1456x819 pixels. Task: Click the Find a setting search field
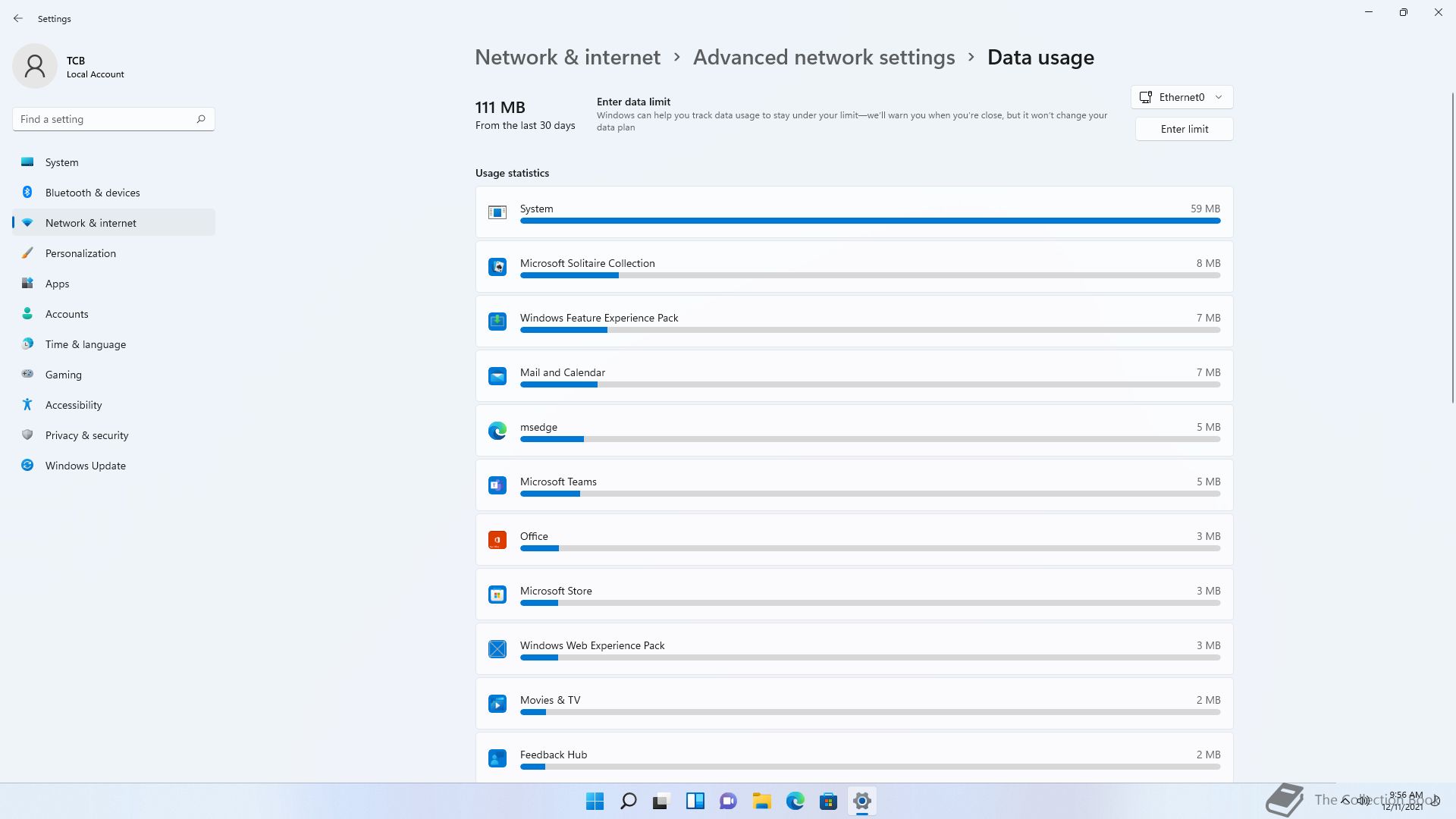pyautogui.click(x=114, y=119)
